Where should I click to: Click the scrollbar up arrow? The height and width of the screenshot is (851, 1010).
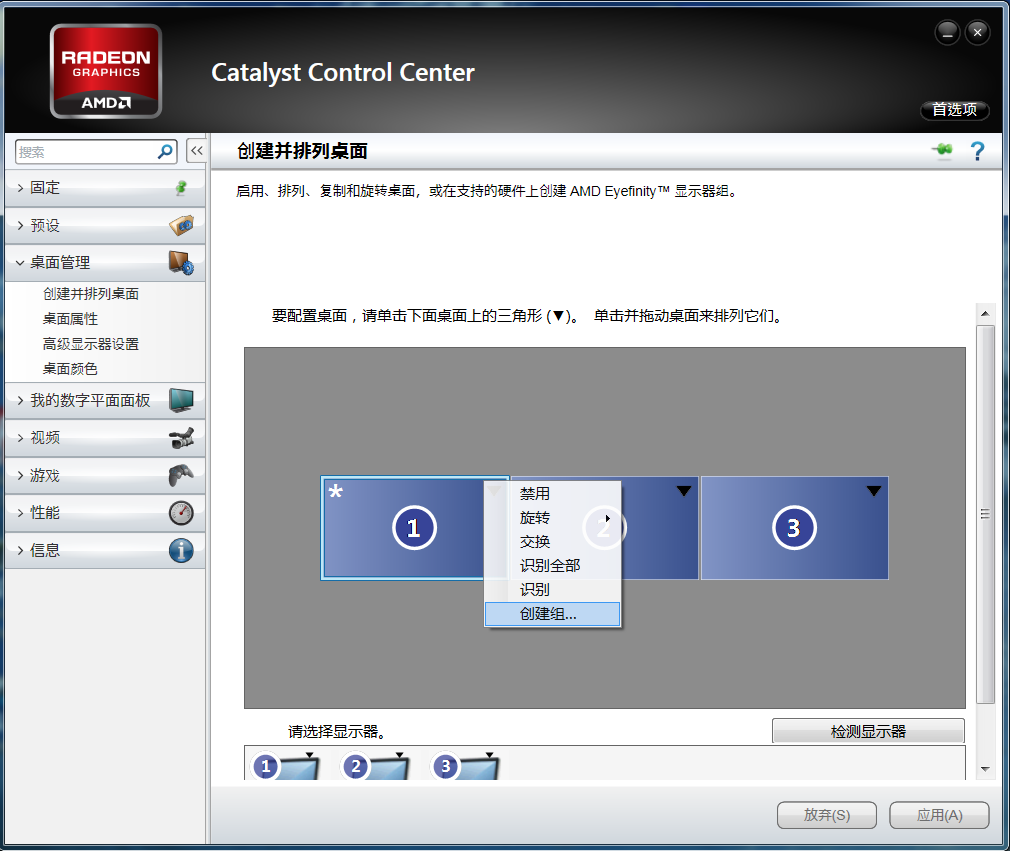pyautogui.click(x=985, y=314)
